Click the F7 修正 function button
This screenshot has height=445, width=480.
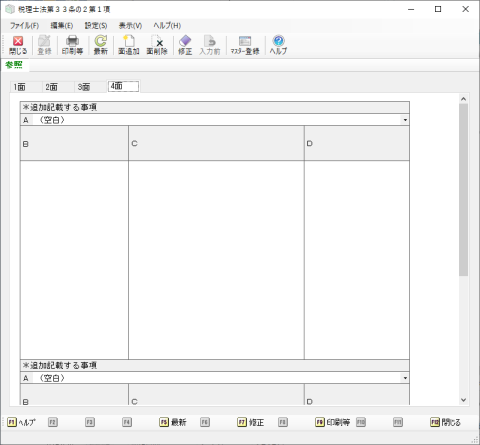(251, 422)
